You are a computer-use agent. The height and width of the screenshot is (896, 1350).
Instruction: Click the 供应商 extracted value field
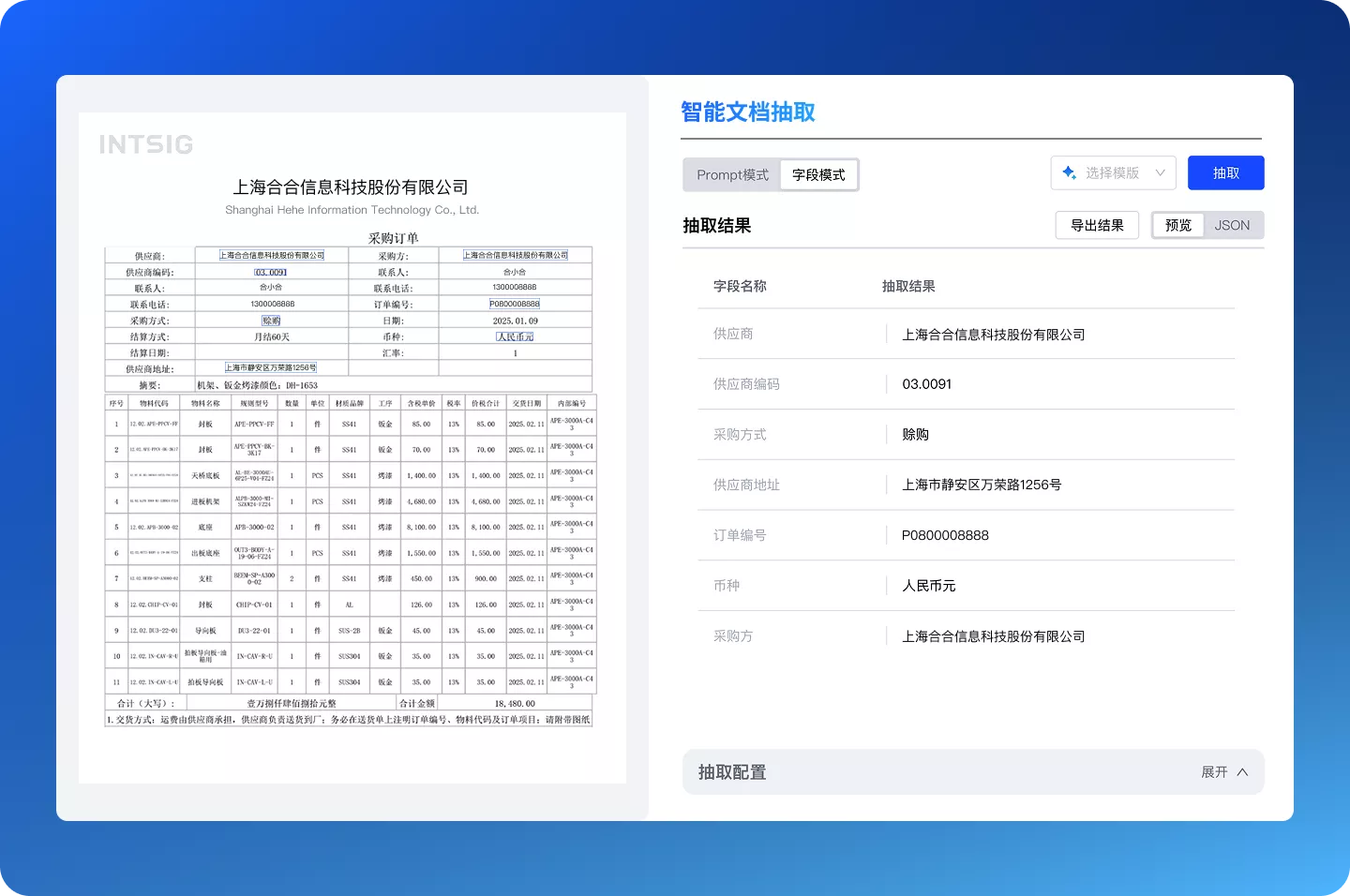tap(993, 335)
